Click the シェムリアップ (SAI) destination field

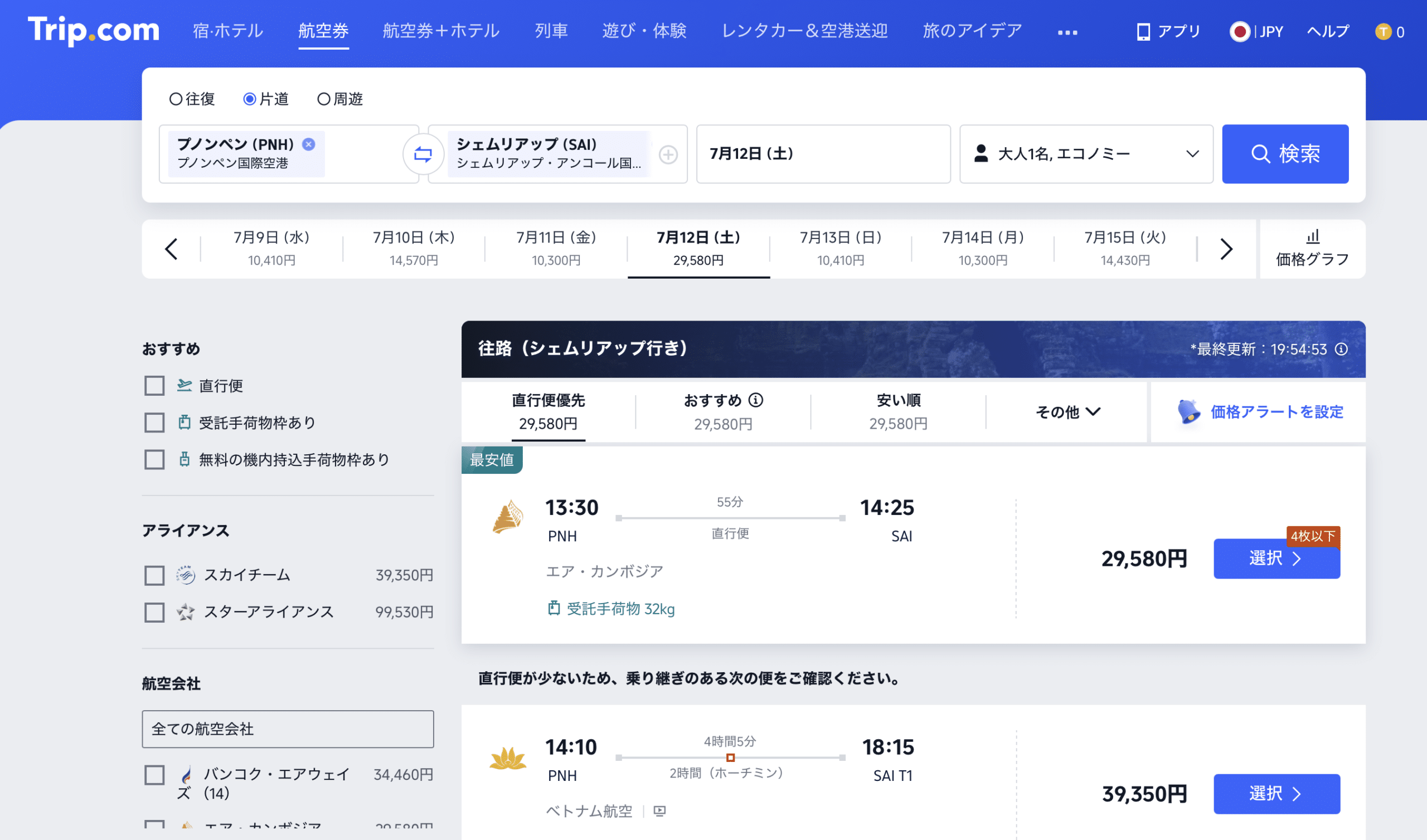click(x=558, y=154)
